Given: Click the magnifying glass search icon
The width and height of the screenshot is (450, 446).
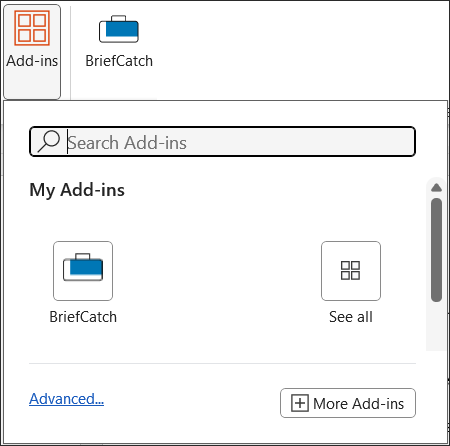Looking at the screenshot, I should click(x=49, y=141).
